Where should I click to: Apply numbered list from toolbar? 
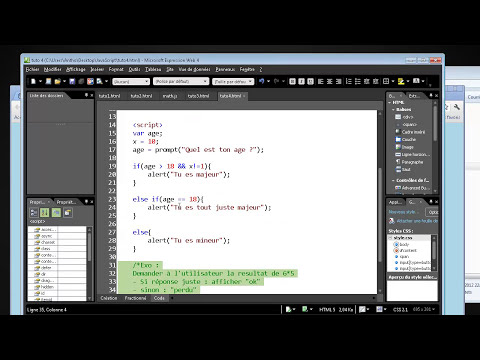coord(349,81)
